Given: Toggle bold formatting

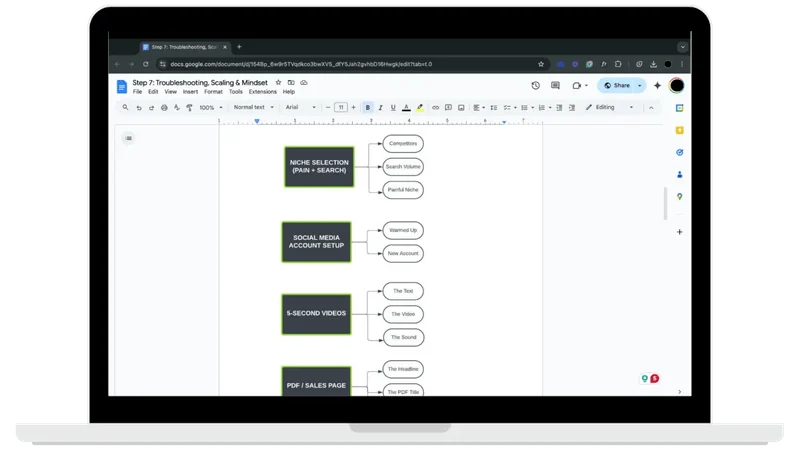Looking at the screenshot, I should point(367,108).
